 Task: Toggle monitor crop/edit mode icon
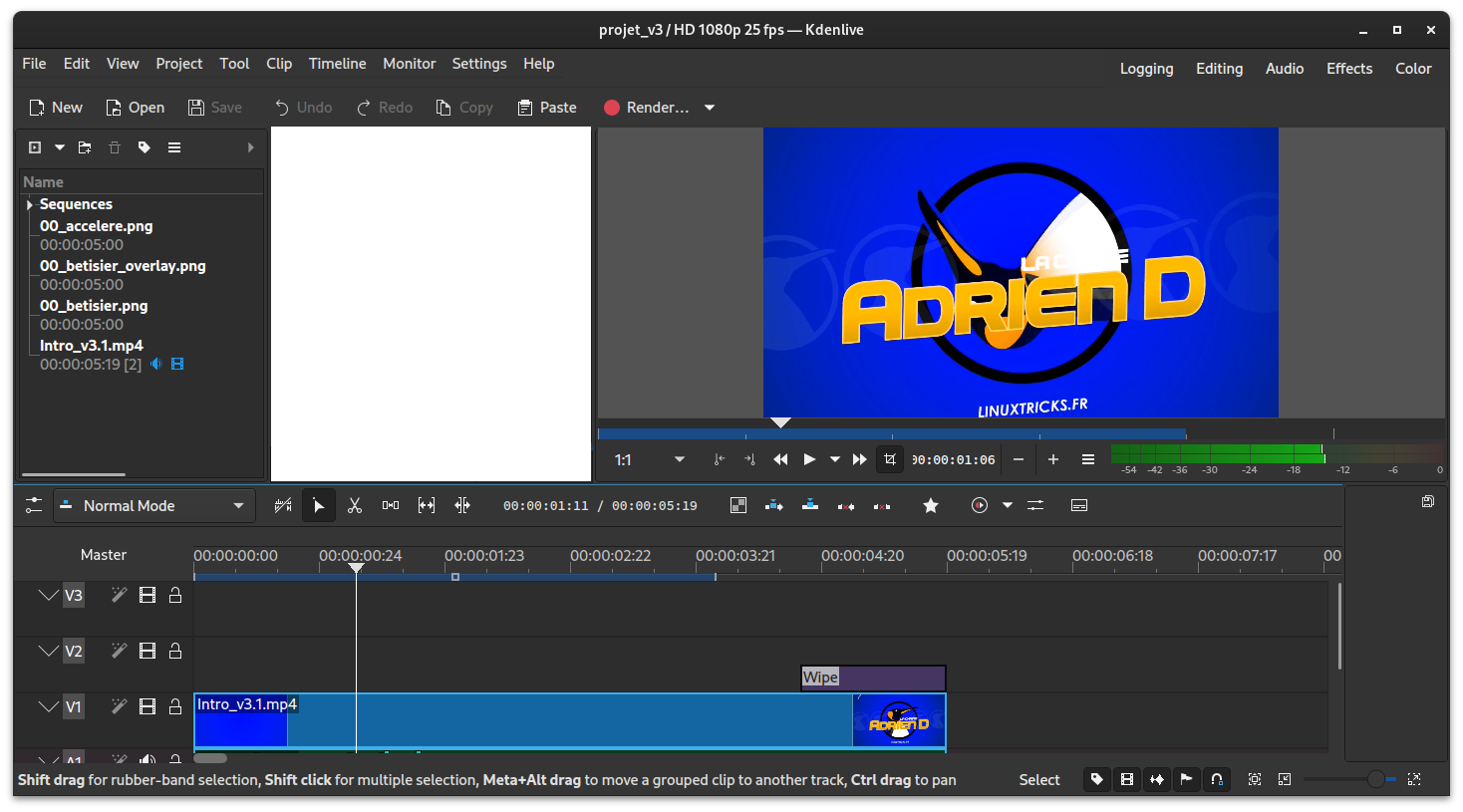point(890,459)
